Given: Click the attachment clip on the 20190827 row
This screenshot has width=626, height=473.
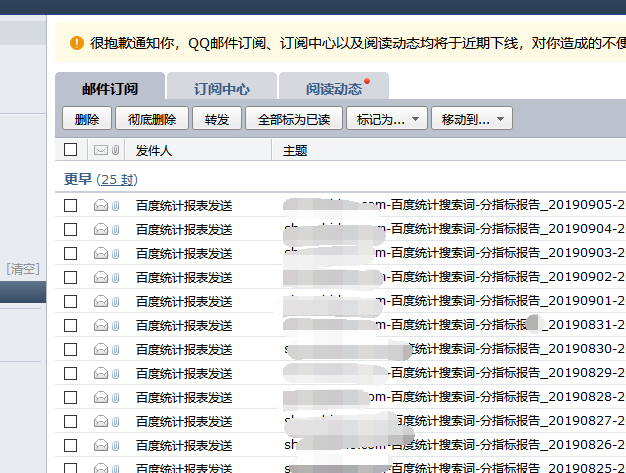Looking at the screenshot, I should click(116, 422).
